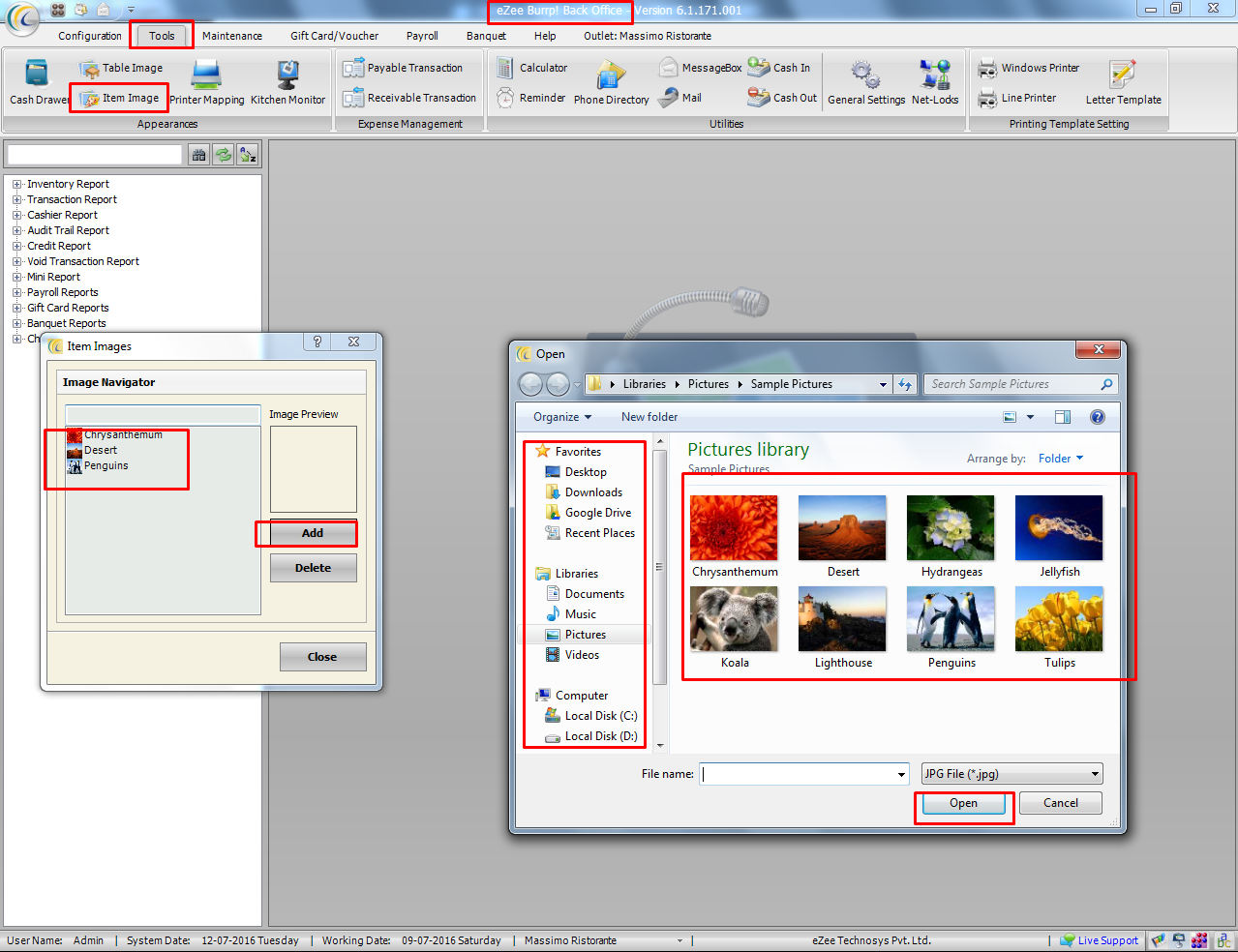
Task: Click the green refresh icon in report panel
Action: tap(224, 155)
